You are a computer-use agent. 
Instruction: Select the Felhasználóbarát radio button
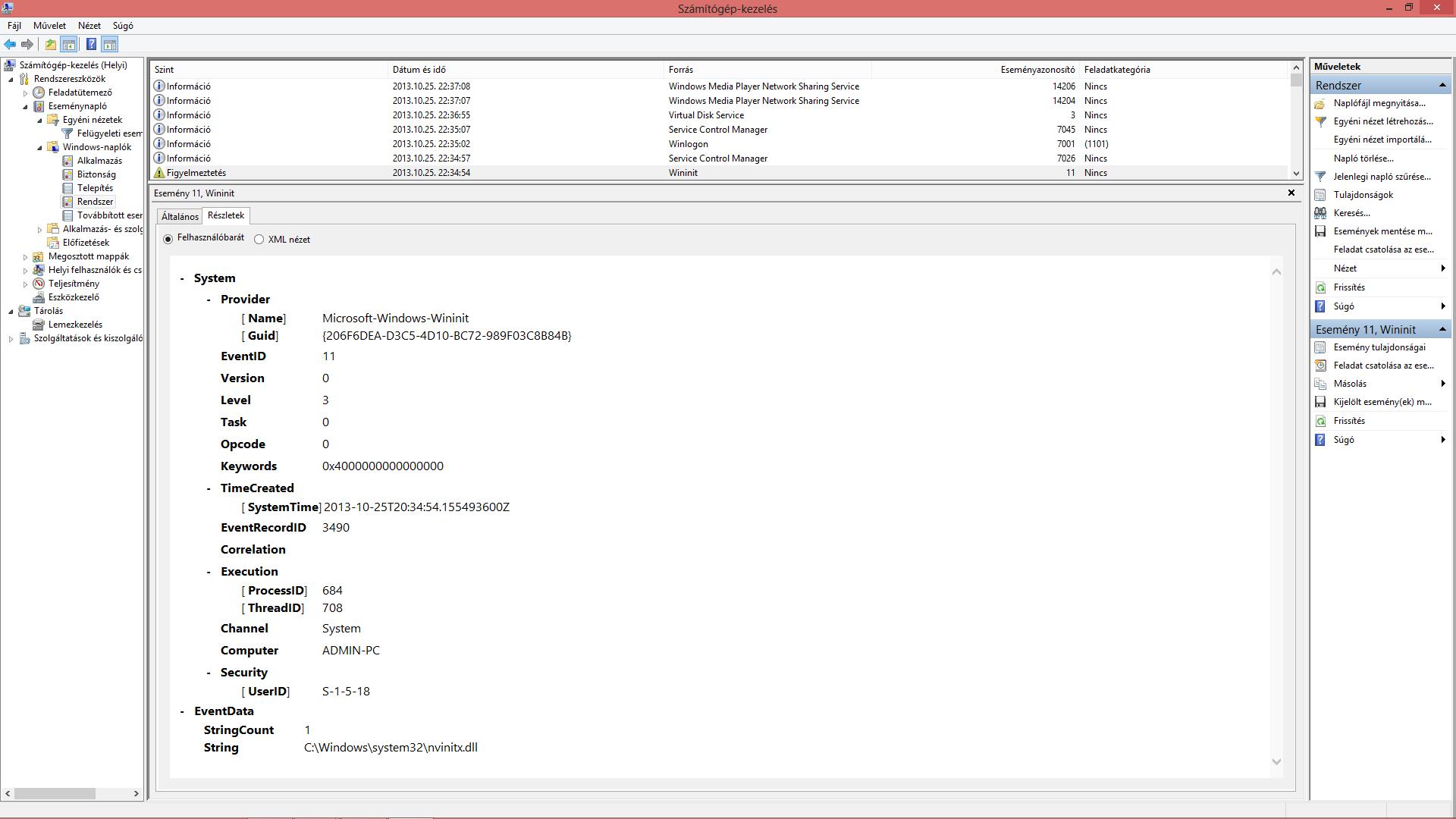[x=168, y=239]
